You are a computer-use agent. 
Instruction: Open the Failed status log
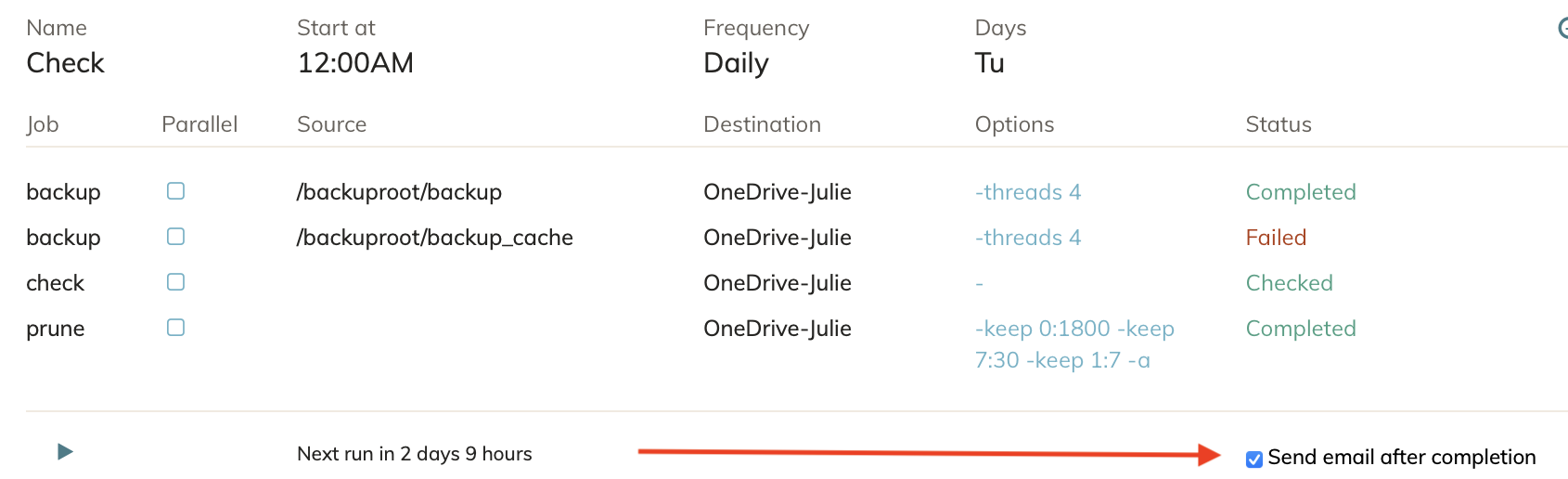pyautogui.click(x=1276, y=238)
